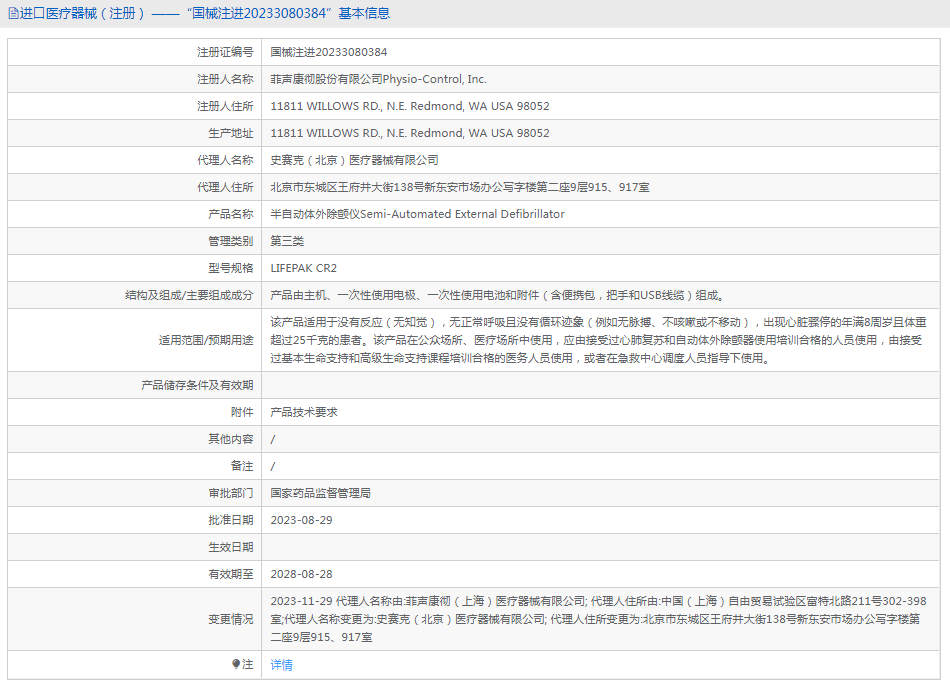Image resolution: width=950 pixels, height=686 pixels.
Task: Click the 备注 label
Action: pyautogui.click(x=242, y=466)
